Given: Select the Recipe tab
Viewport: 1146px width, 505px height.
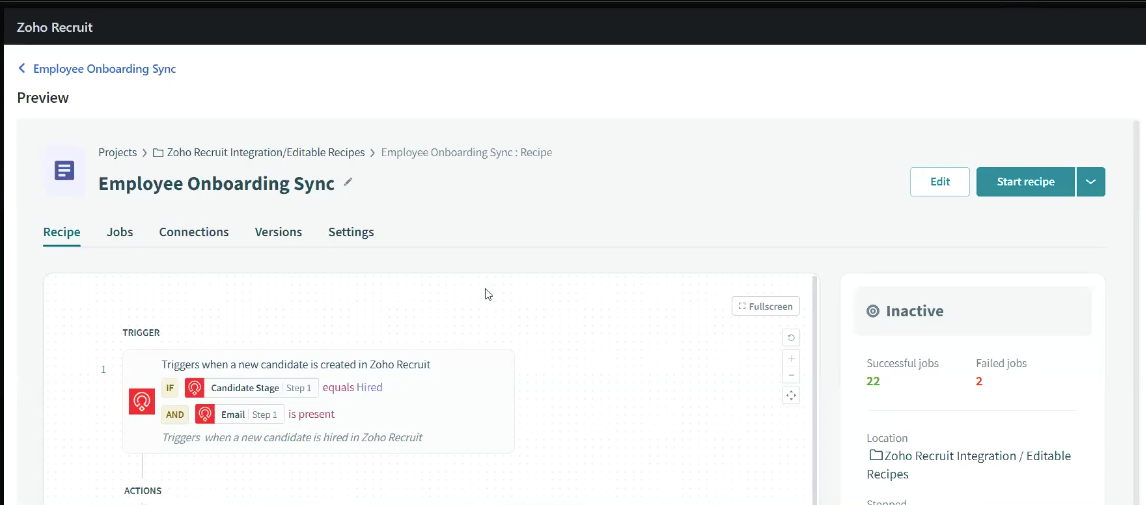Looking at the screenshot, I should pyautogui.click(x=61, y=232).
